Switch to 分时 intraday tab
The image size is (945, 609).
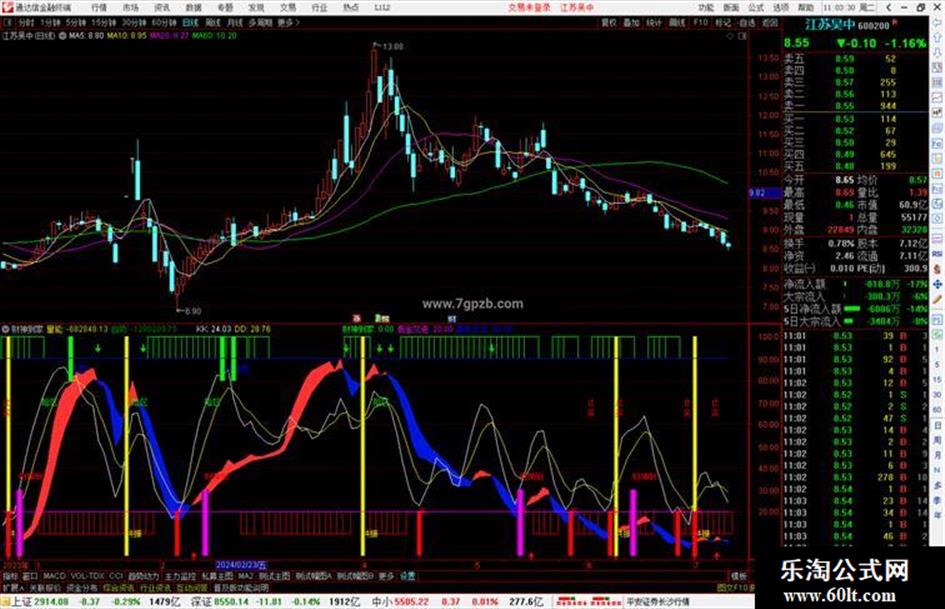point(26,22)
